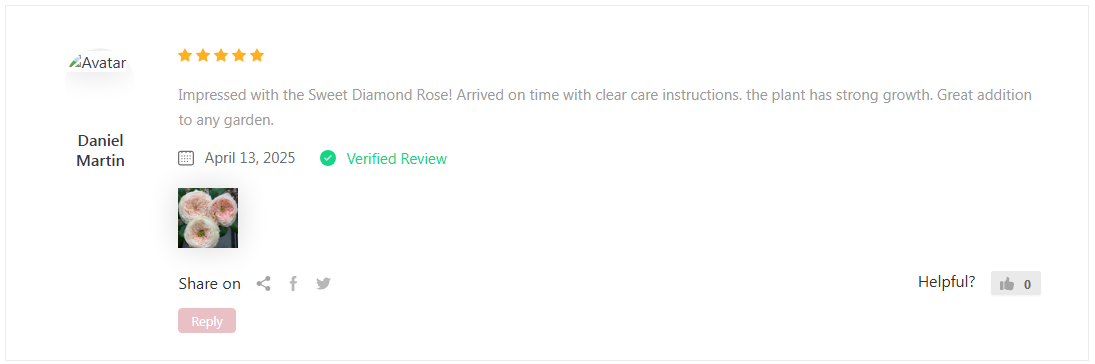Click the thumbs-up helpful icon
1095x364 pixels.
pyautogui.click(x=1006, y=284)
